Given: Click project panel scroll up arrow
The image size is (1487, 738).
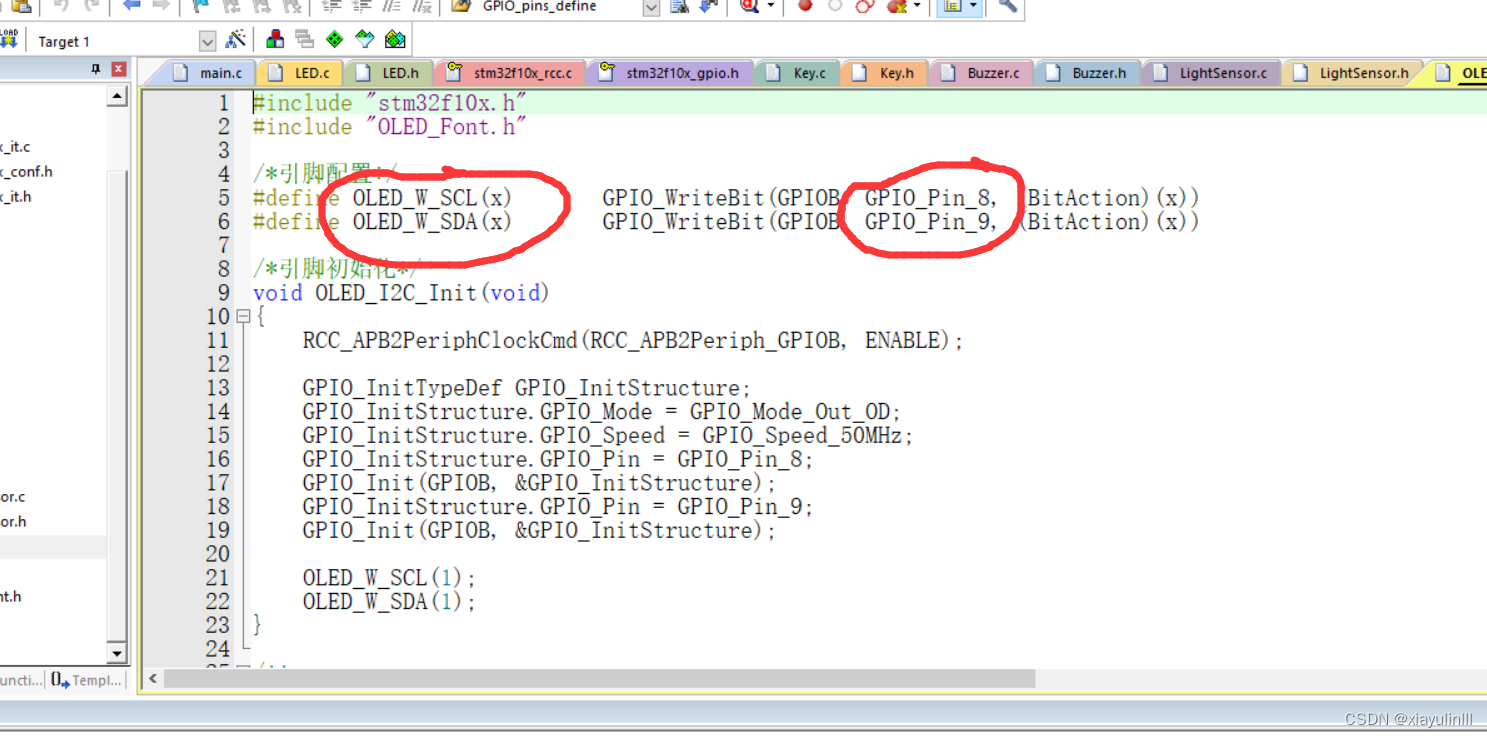Looking at the screenshot, I should tap(117, 96).
